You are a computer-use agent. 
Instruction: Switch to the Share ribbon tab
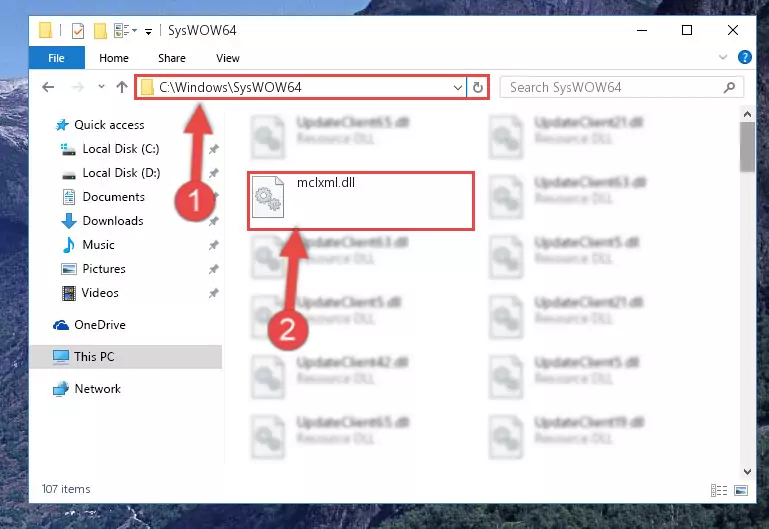point(172,58)
